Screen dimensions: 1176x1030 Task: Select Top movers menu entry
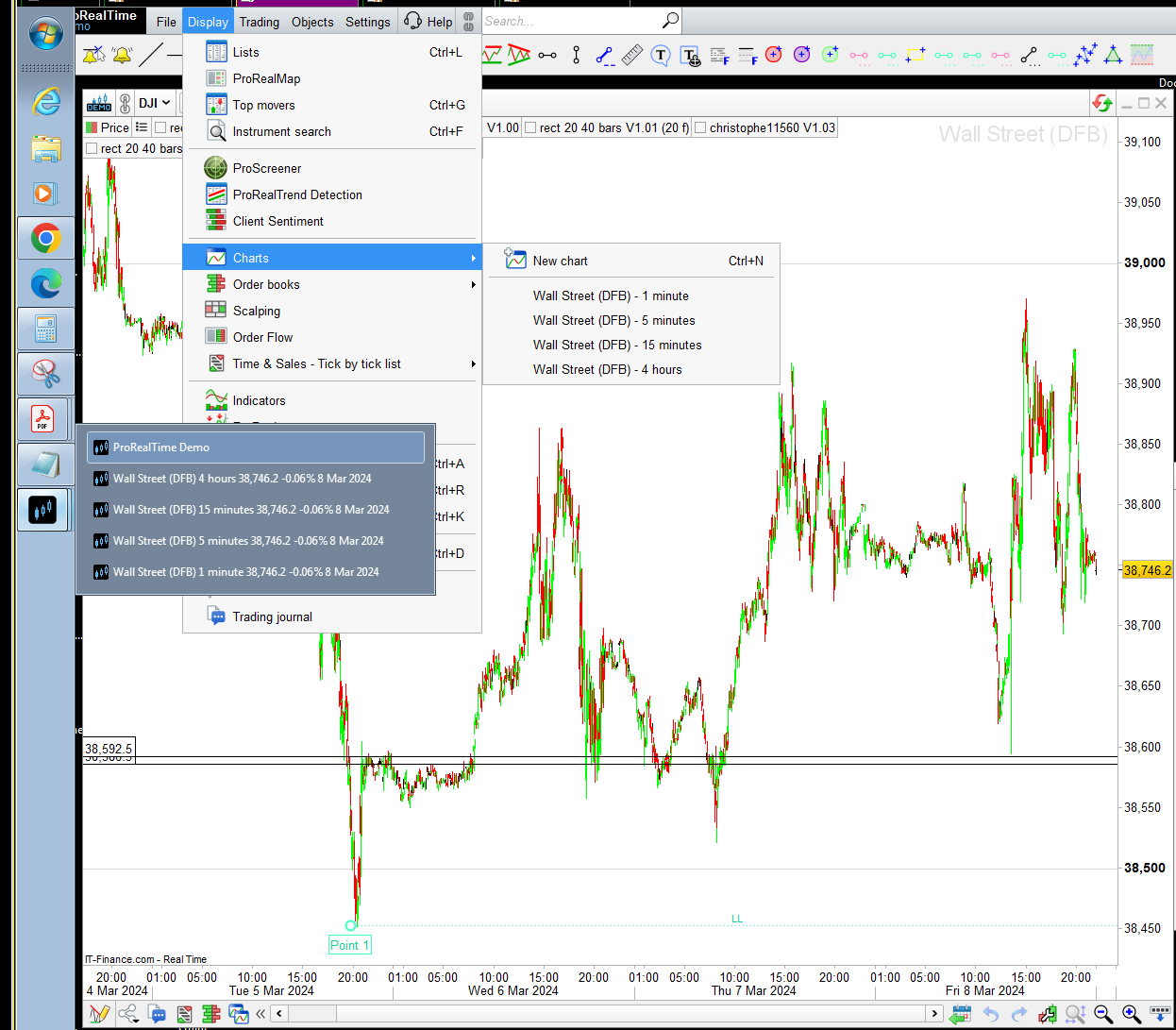332,105
